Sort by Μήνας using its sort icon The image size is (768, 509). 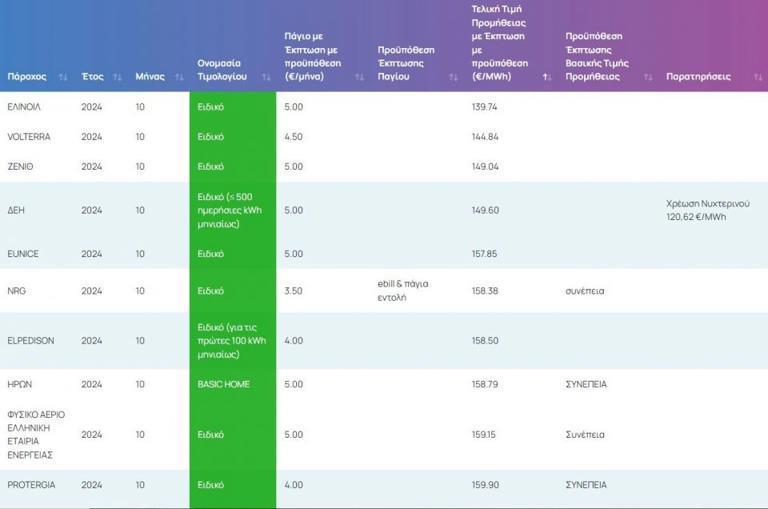coord(178,77)
